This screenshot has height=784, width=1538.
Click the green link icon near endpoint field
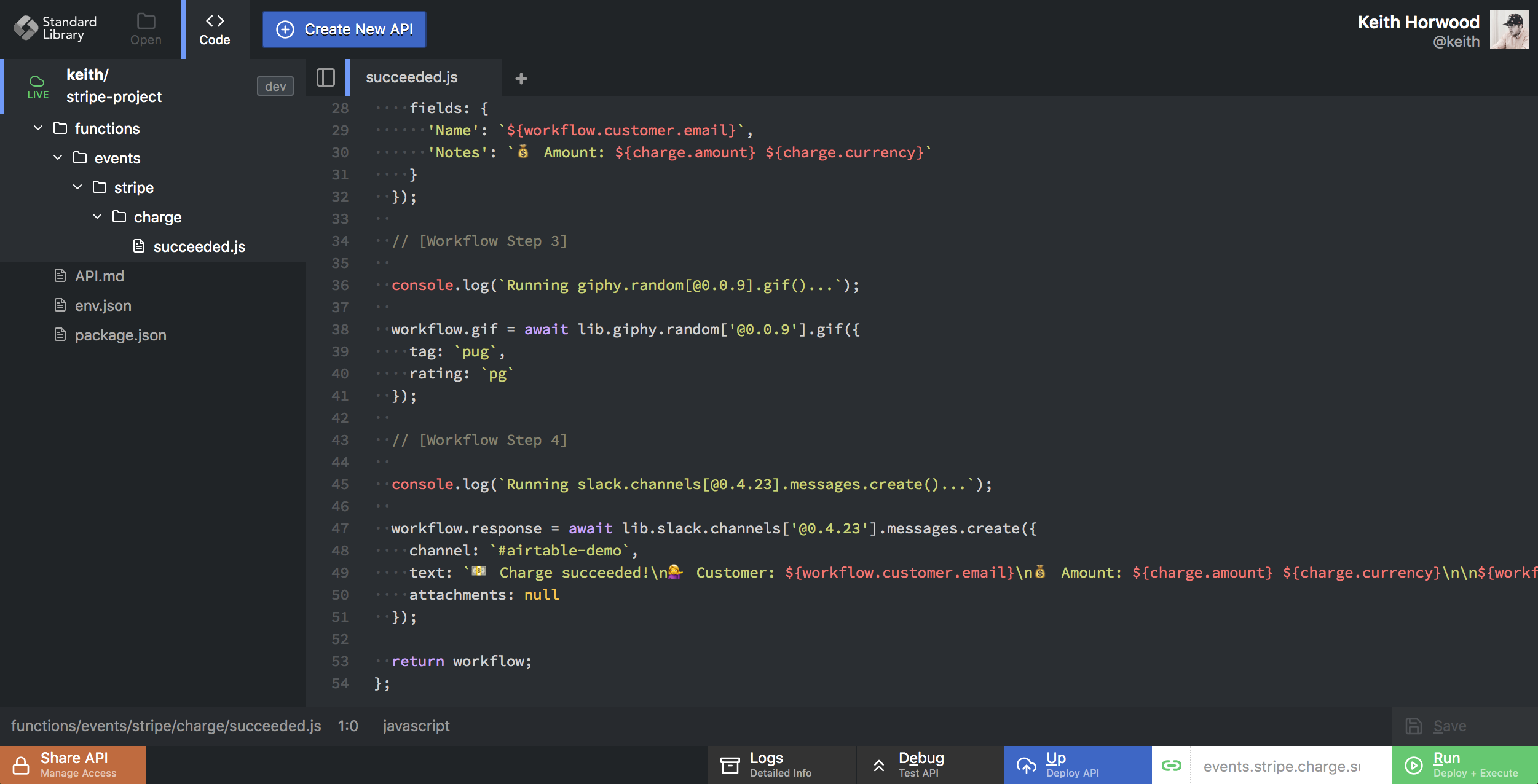pos(1171,765)
